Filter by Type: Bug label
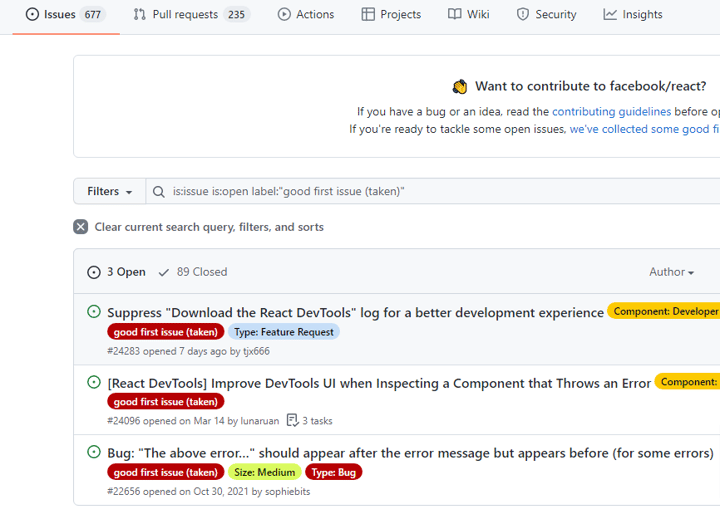The height and width of the screenshot is (514, 720). [x=334, y=472]
